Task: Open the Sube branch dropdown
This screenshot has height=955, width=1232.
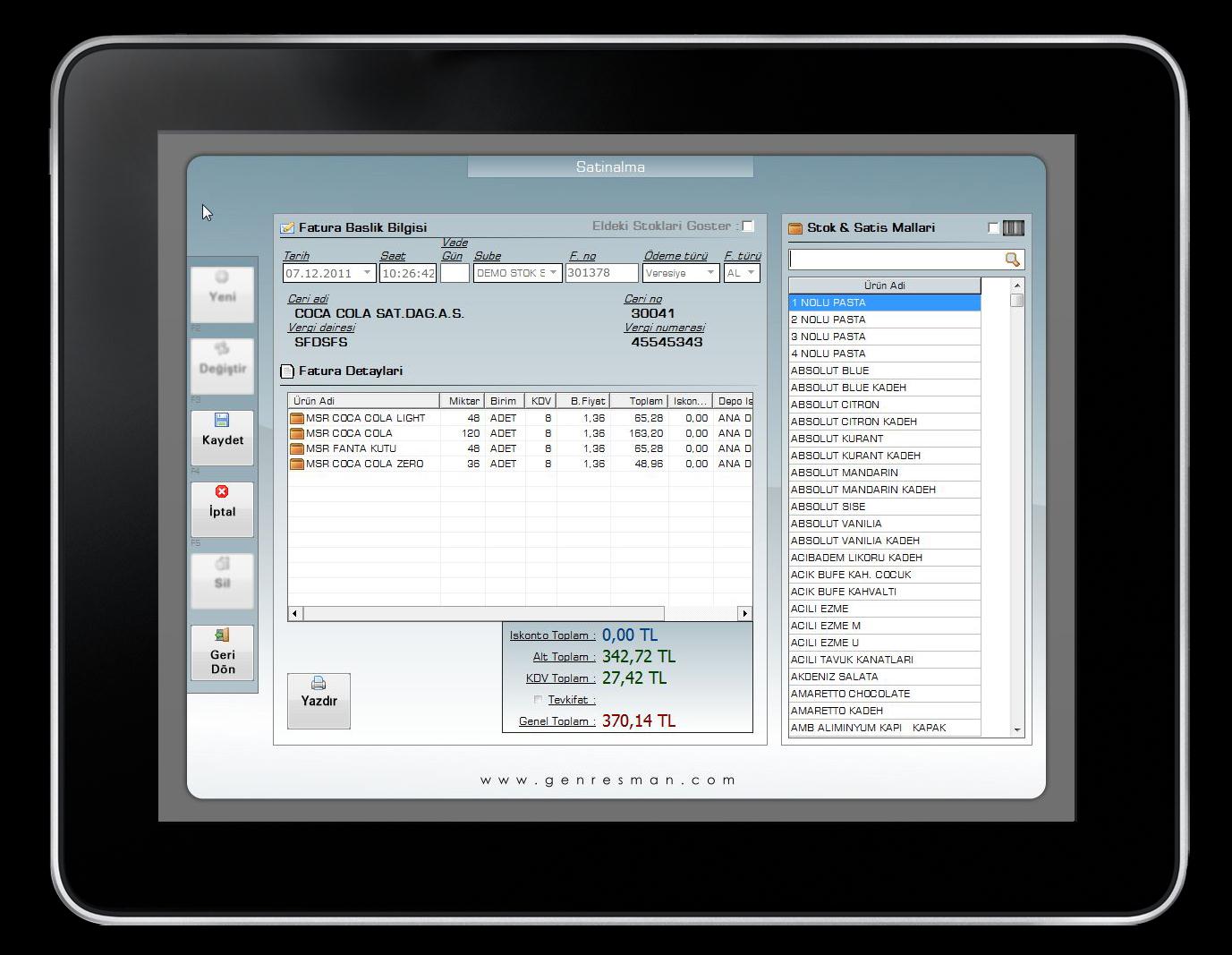Action: 553,273
